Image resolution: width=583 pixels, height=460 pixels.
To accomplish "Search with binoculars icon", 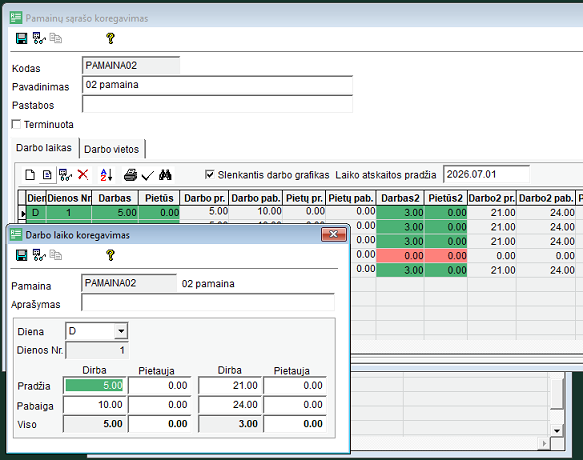I will pyautogui.click(x=165, y=175).
